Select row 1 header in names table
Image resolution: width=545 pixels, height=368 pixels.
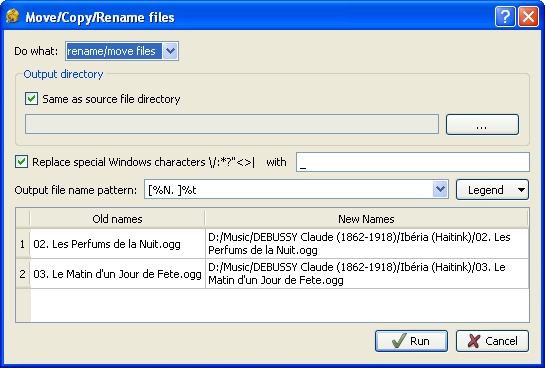coord(23,244)
